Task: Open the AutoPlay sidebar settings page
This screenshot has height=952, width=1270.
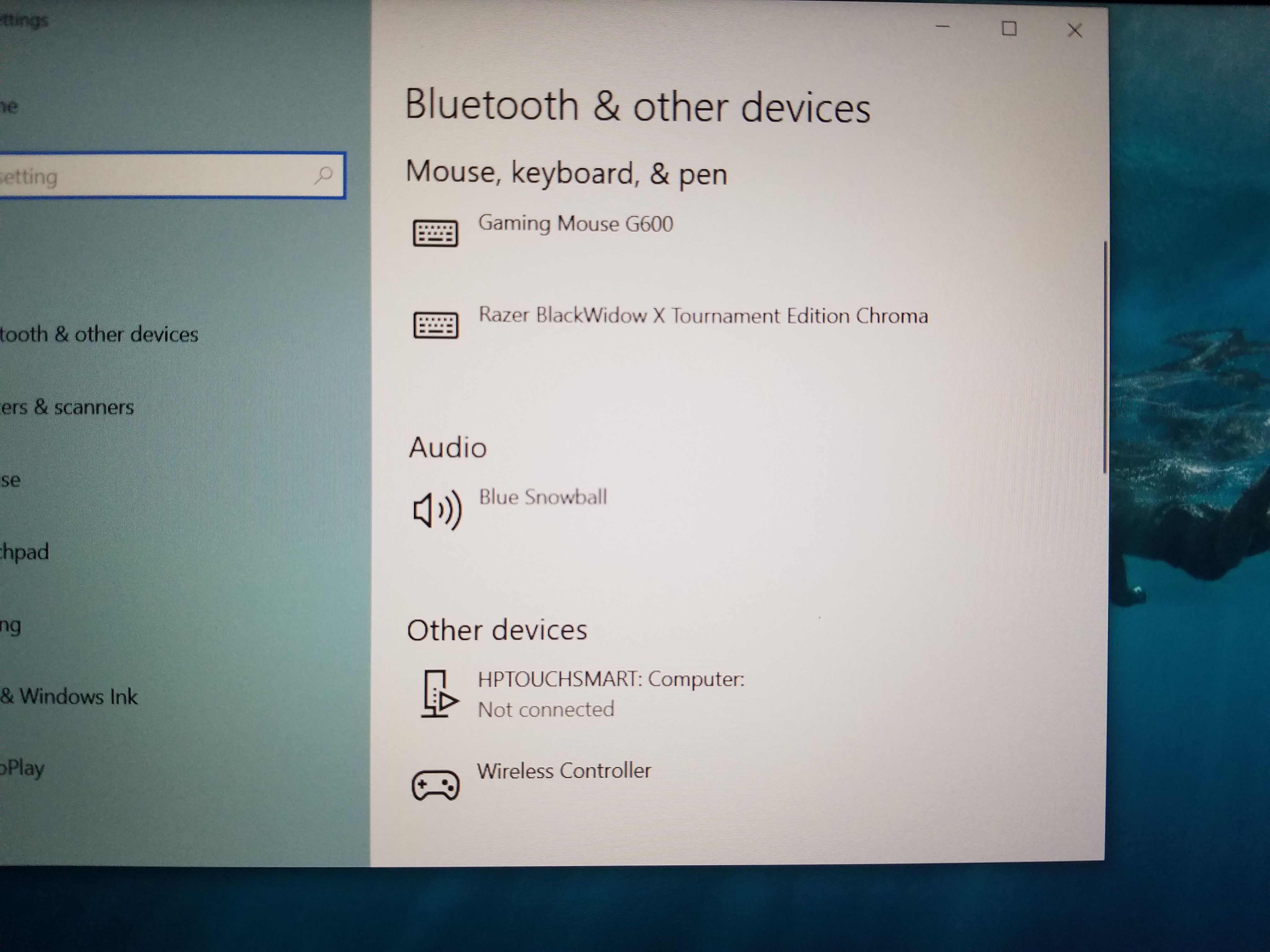Action: (x=22, y=768)
